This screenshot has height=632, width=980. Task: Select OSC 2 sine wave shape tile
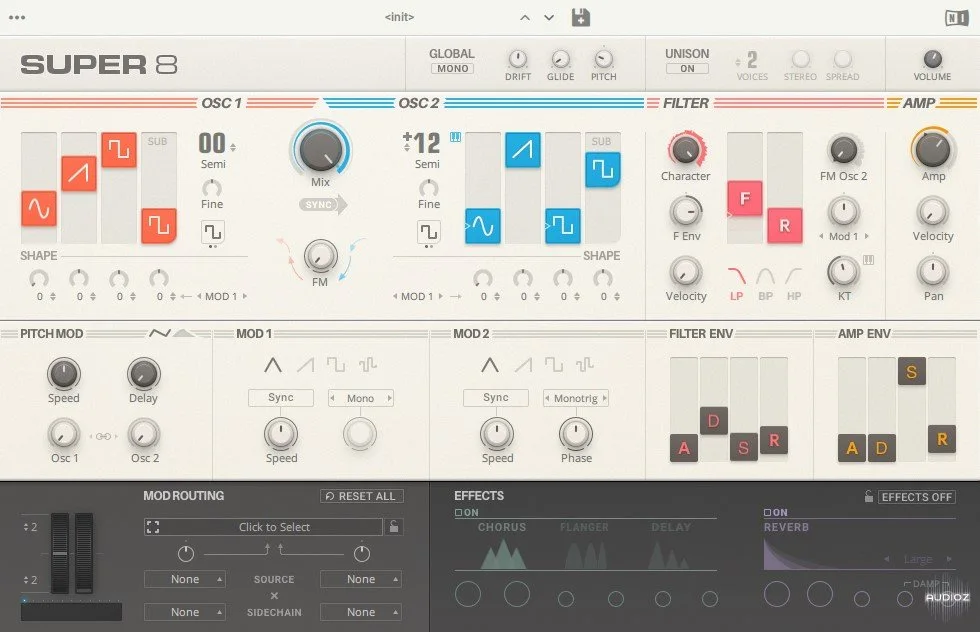click(482, 226)
